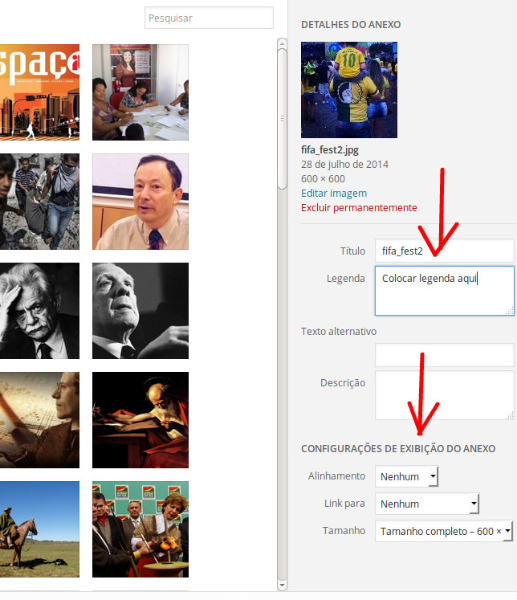Viewport: 517px width, 600px height.
Task: Open the Alinhamento dropdown
Action: coord(407,476)
